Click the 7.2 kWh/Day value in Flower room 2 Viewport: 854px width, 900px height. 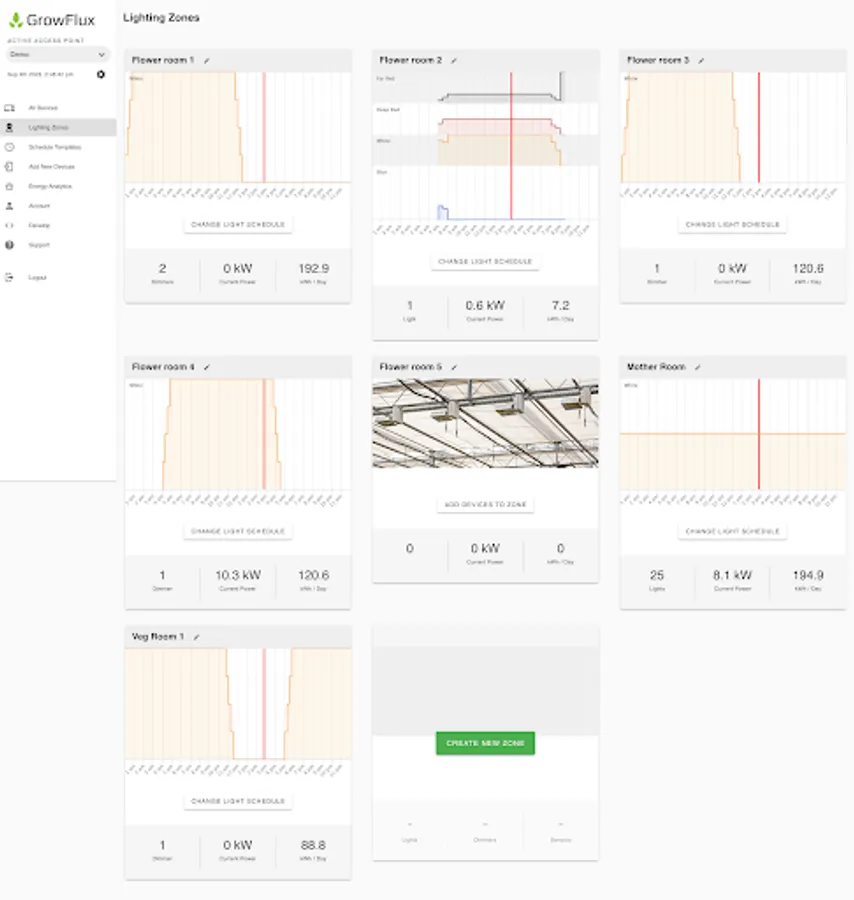click(561, 305)
